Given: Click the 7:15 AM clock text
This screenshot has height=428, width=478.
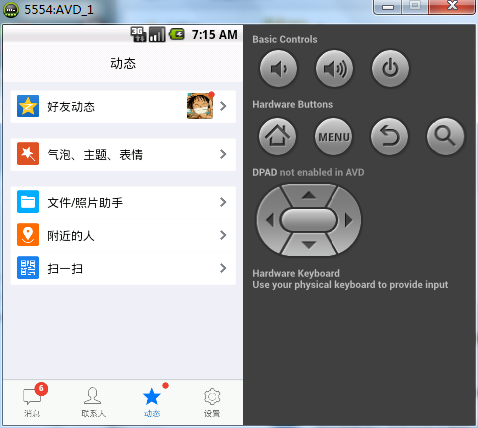Looking at the screenshot, I should point(215,34).
